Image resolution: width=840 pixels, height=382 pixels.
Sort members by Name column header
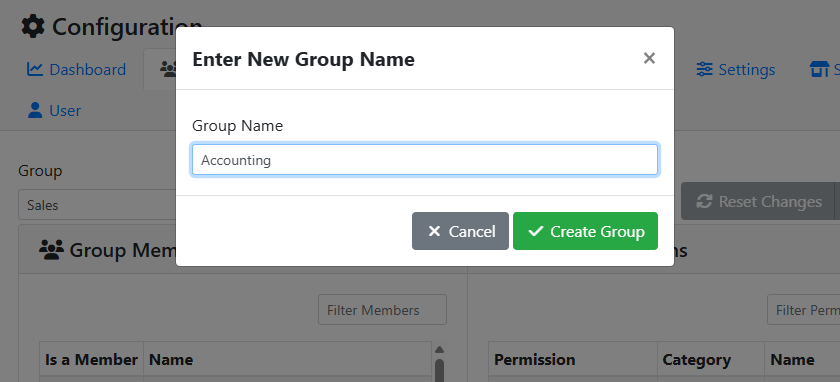click(x=287, y=359)
